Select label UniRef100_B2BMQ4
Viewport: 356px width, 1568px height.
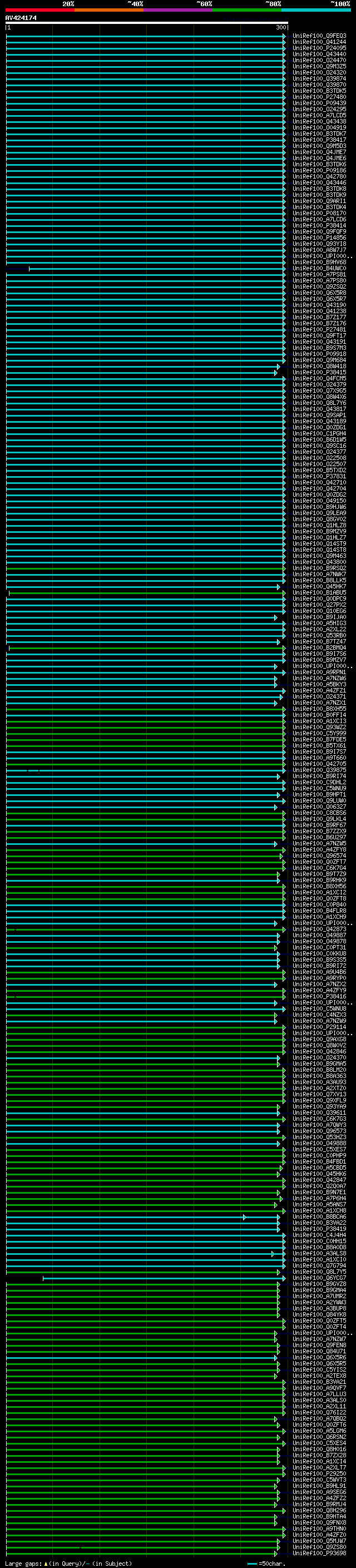point(319,647)
